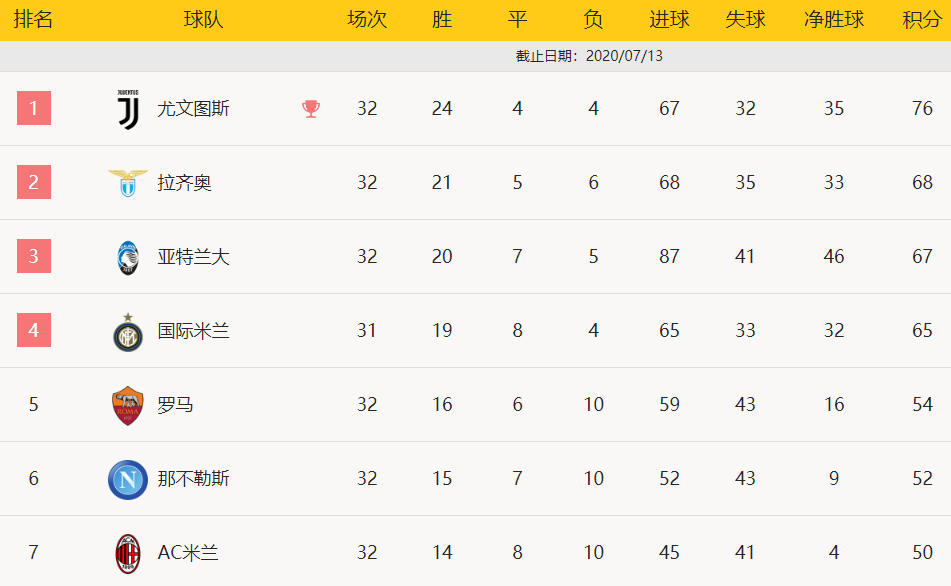Image resolution: width=951 pixels, height=586 pixels.
Task: Click the 进球 column header
Action: point(670,19)
